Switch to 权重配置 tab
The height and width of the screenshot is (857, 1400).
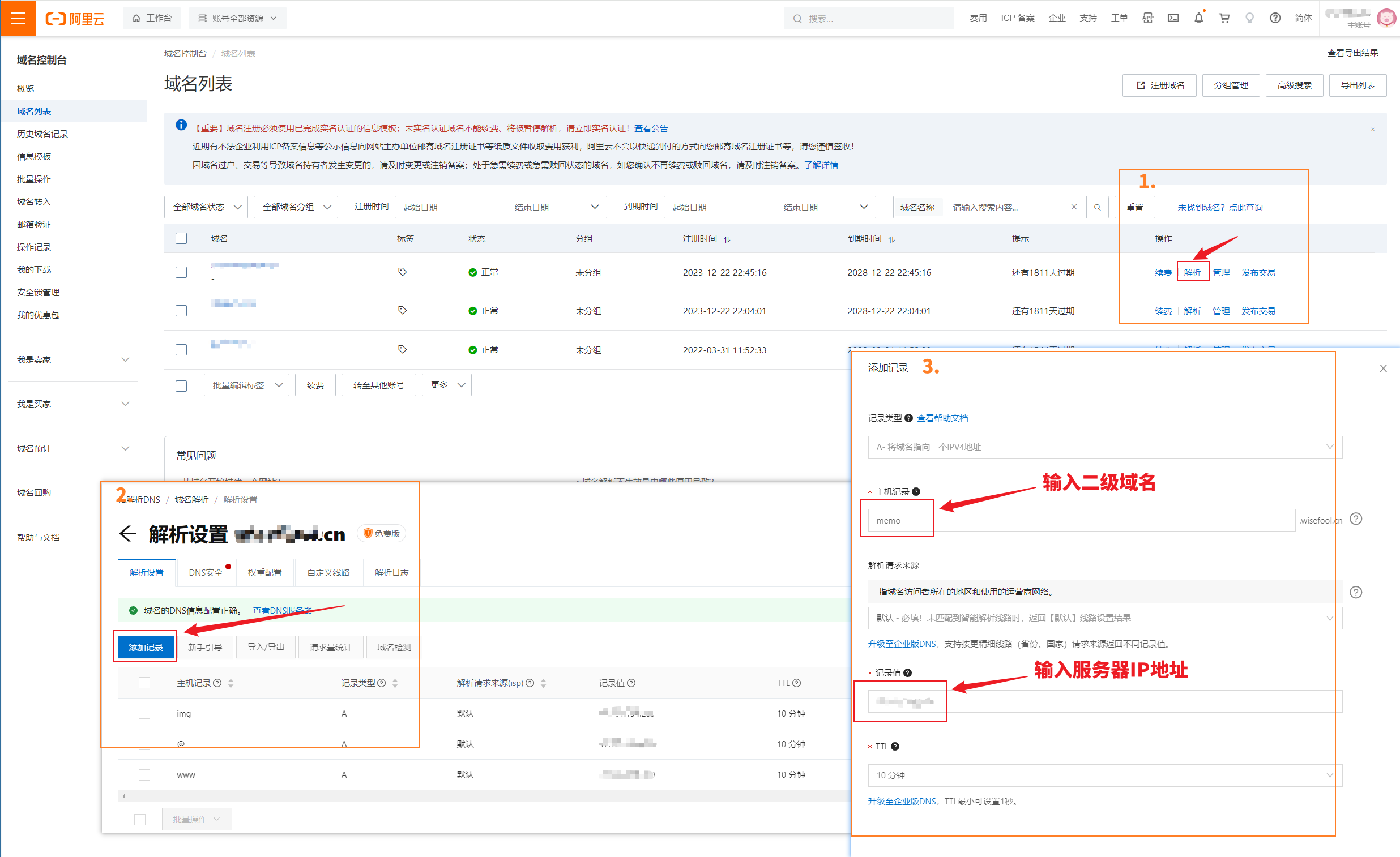265,572
